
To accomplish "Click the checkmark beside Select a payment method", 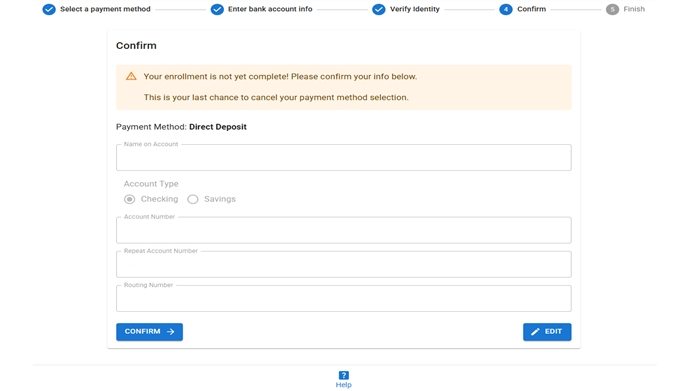I will tap(49, 9).
